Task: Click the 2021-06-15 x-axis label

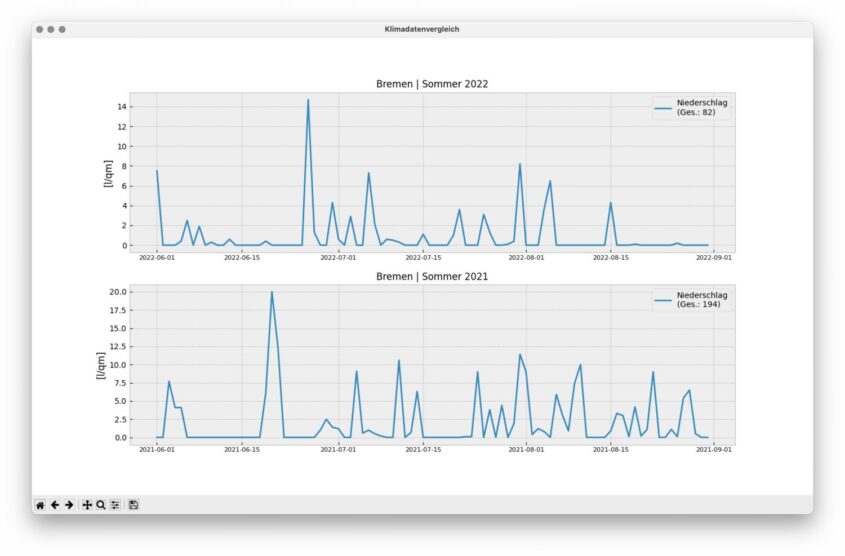Action: pyautogui.click(x=242, y=449)
